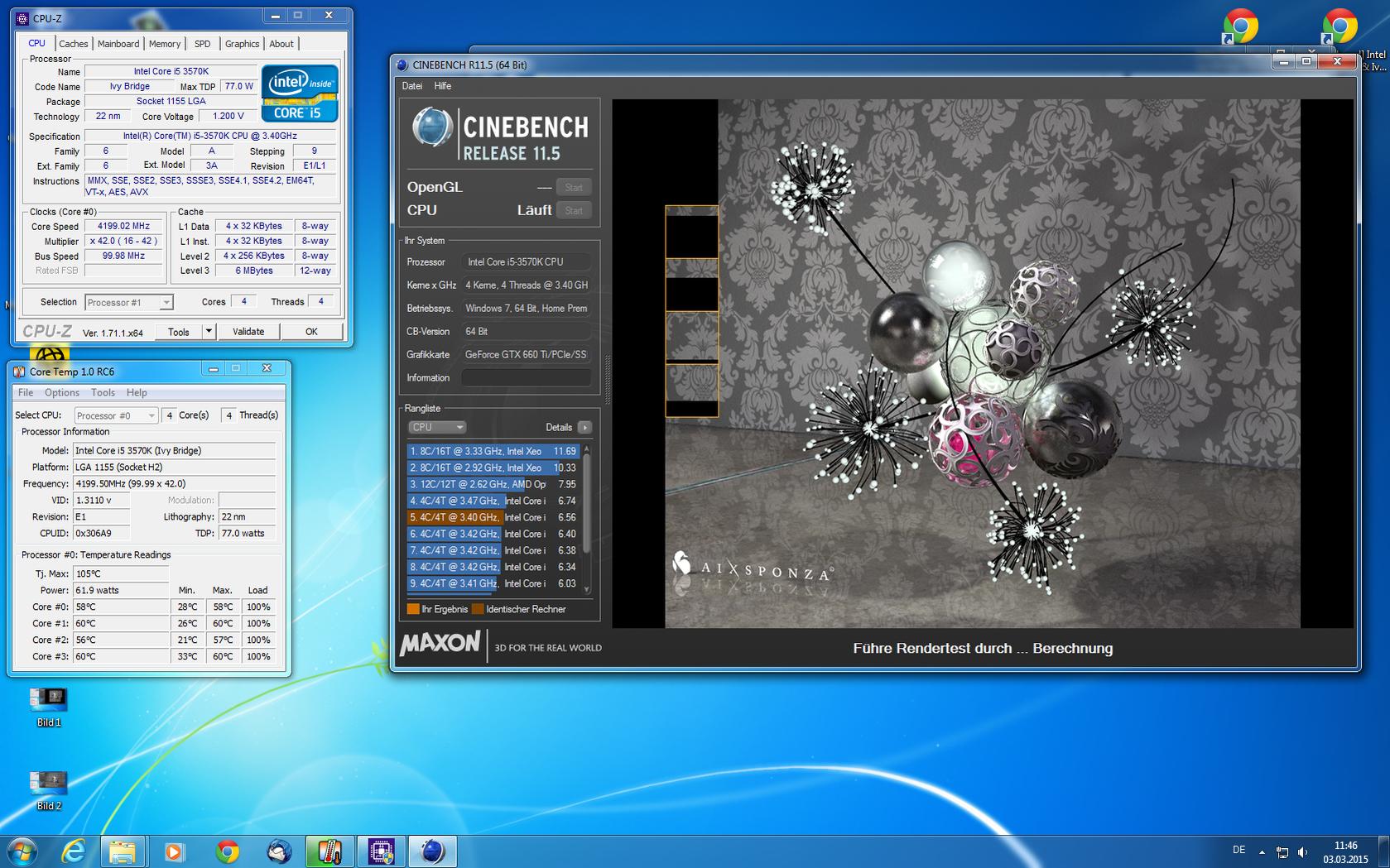The image size is (1390, 868).
Task: Open the Processor #1 selection dropdown in CPU-Z
Action: point(129,302)
